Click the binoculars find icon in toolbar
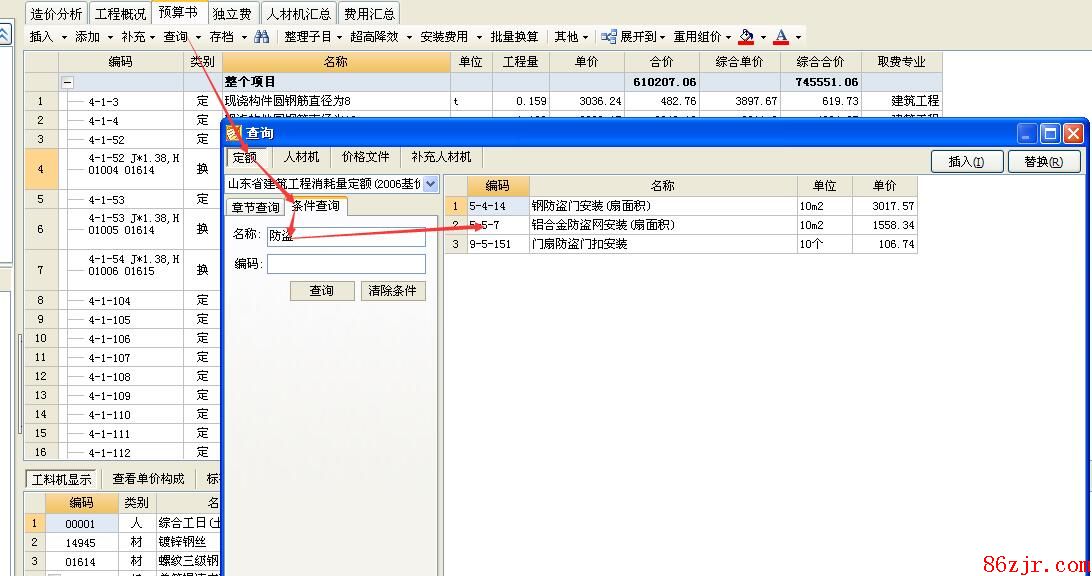Image resolution: width=1092 pixels, height=576 pixels. click(262, 37)
